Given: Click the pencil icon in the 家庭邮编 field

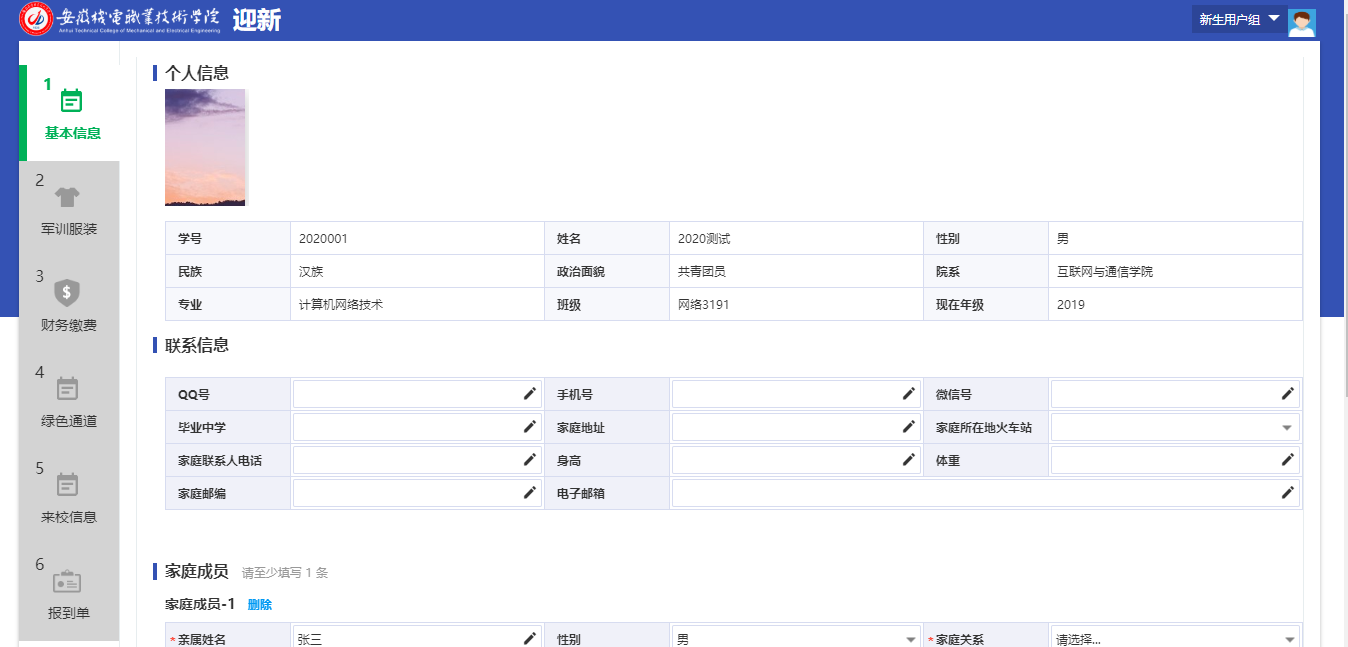Looking at the screenshot, I should click(x=530, y=493).
